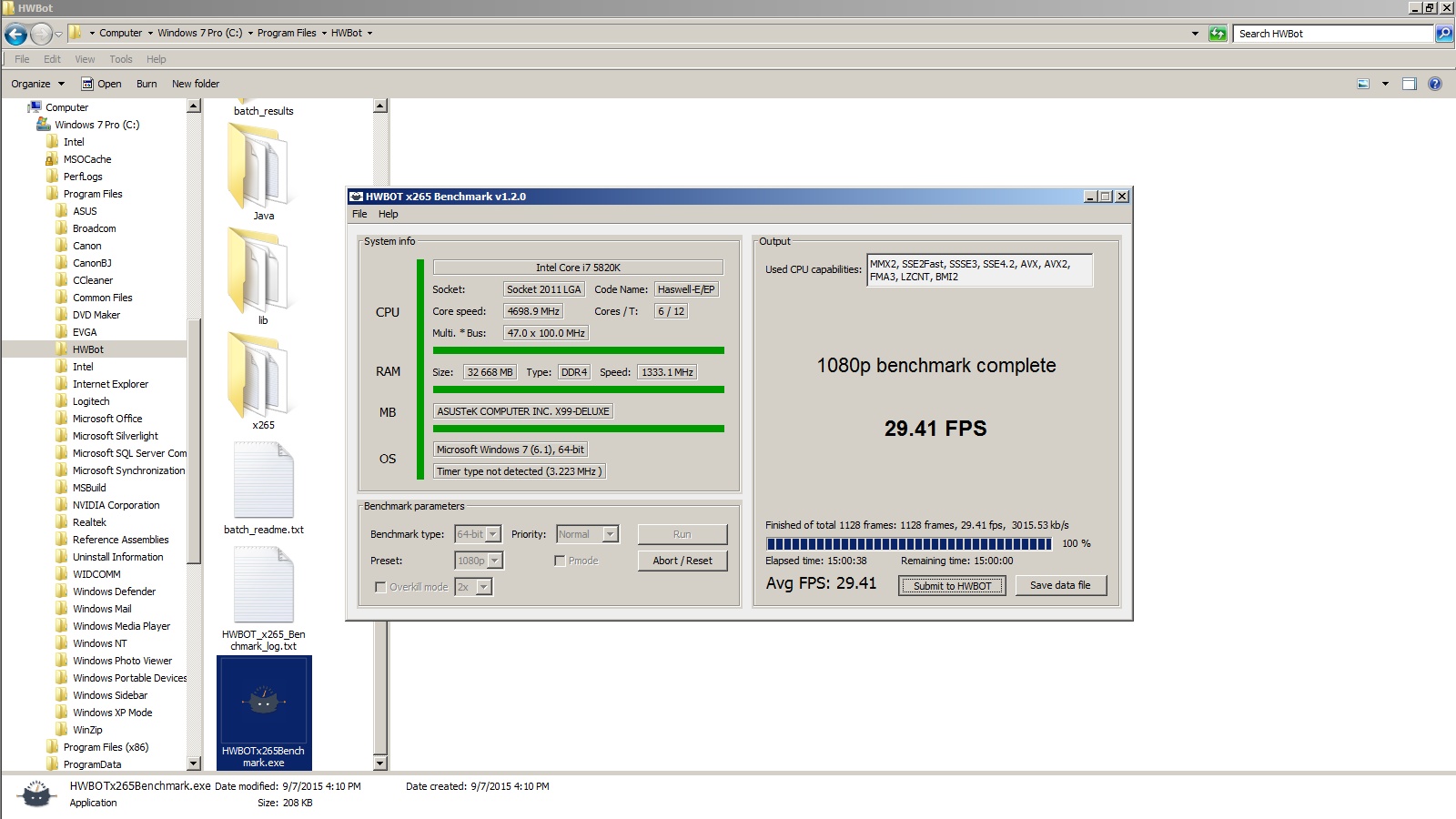Click the HWBot folder icon in tree
The width and height of the screenshot is (1456, 819).
coord(62,349)
